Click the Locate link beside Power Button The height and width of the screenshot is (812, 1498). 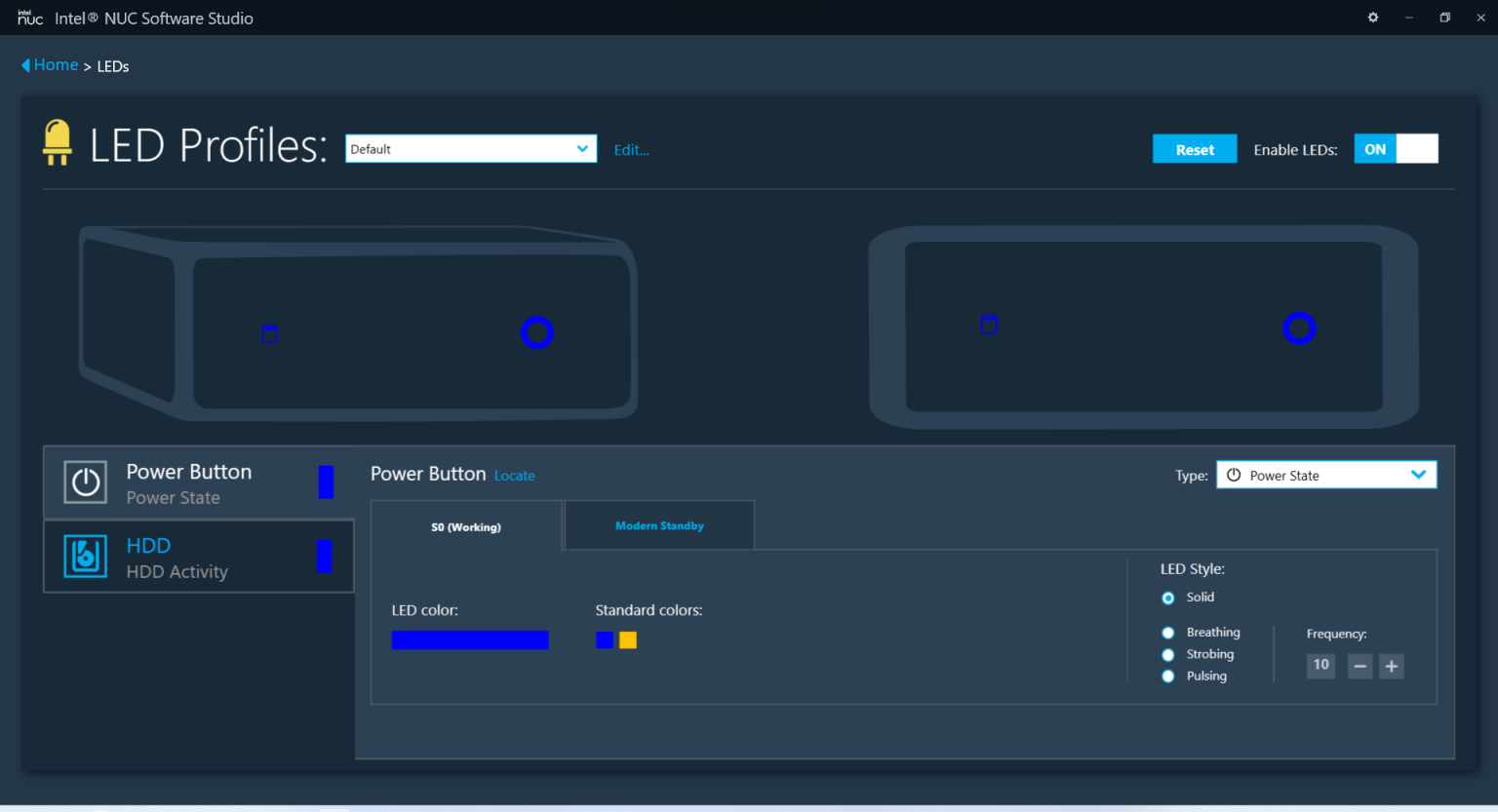tap(514, 476)
